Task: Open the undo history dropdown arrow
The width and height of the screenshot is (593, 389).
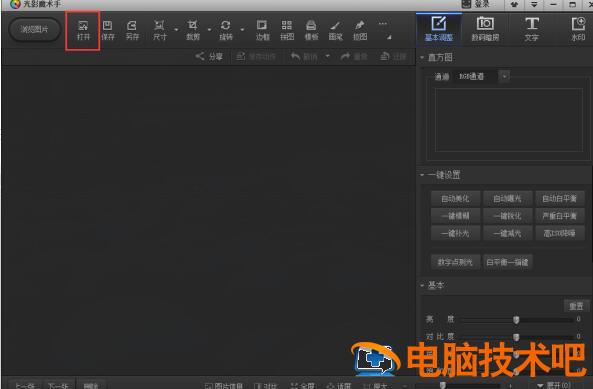Action: (327, 56)
